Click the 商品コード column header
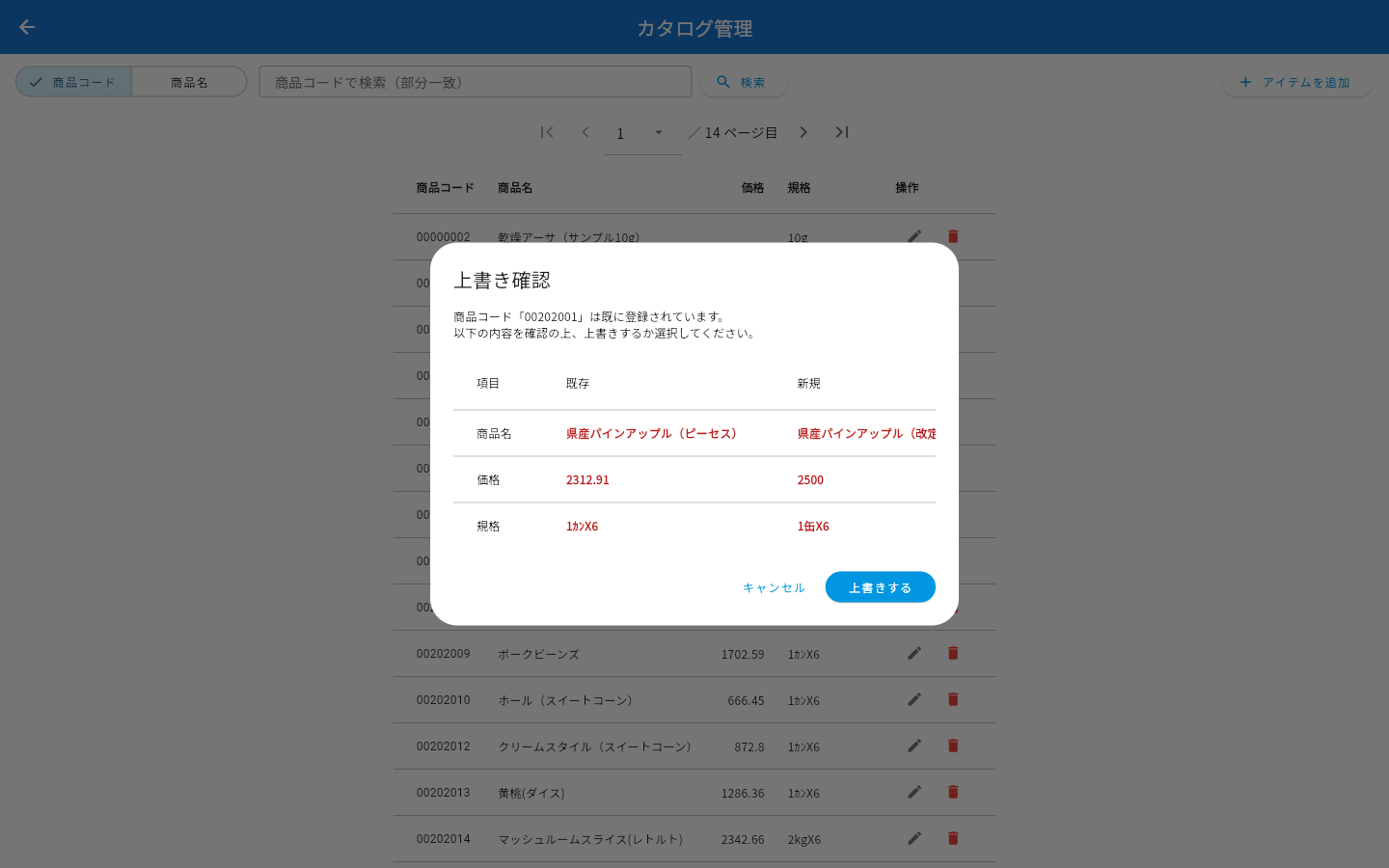 [445, 188]
